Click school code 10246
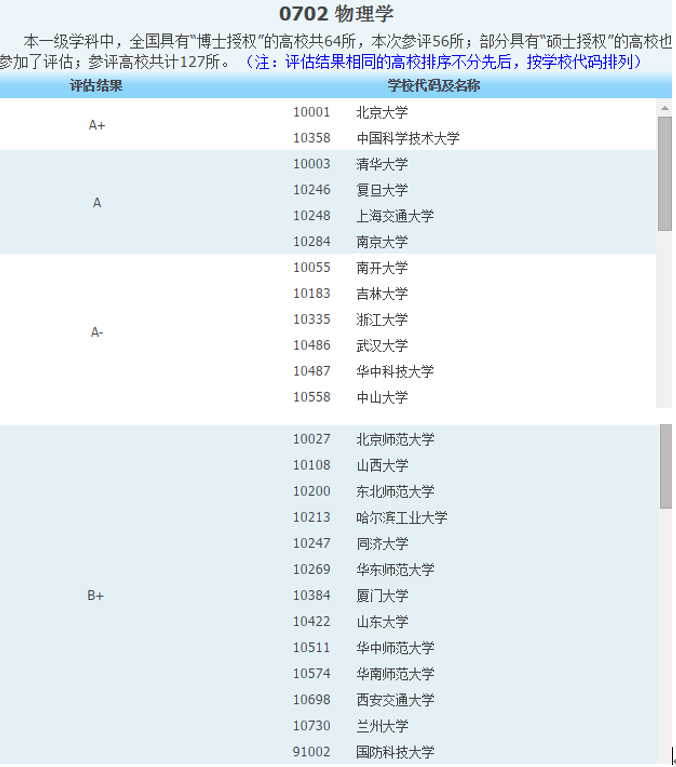 pos(312,190)
